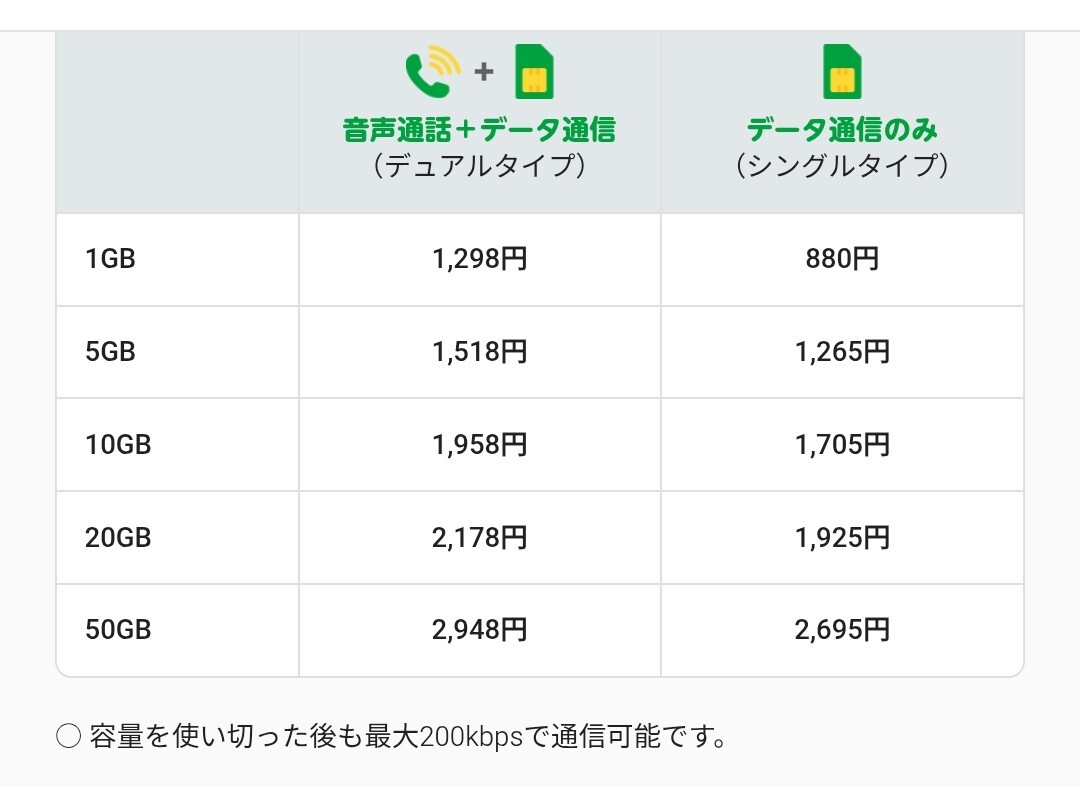Pick the 50GB row label
This screenshot has width=1080, height=787.
coord(118,630)
